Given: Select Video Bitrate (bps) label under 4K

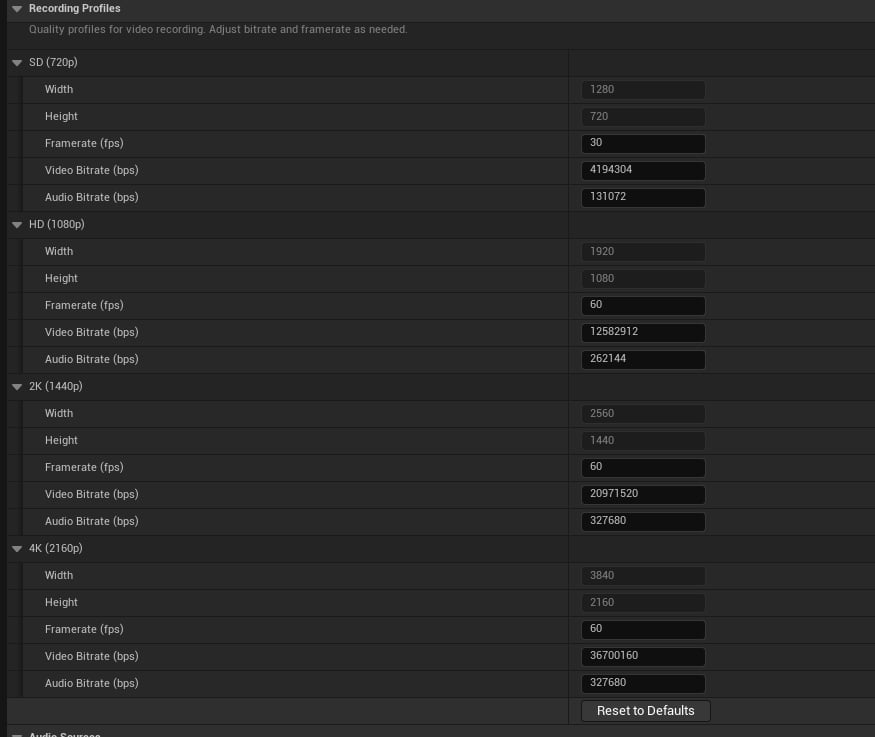Looking at the screenshot, I should click(x=92, y=656).
